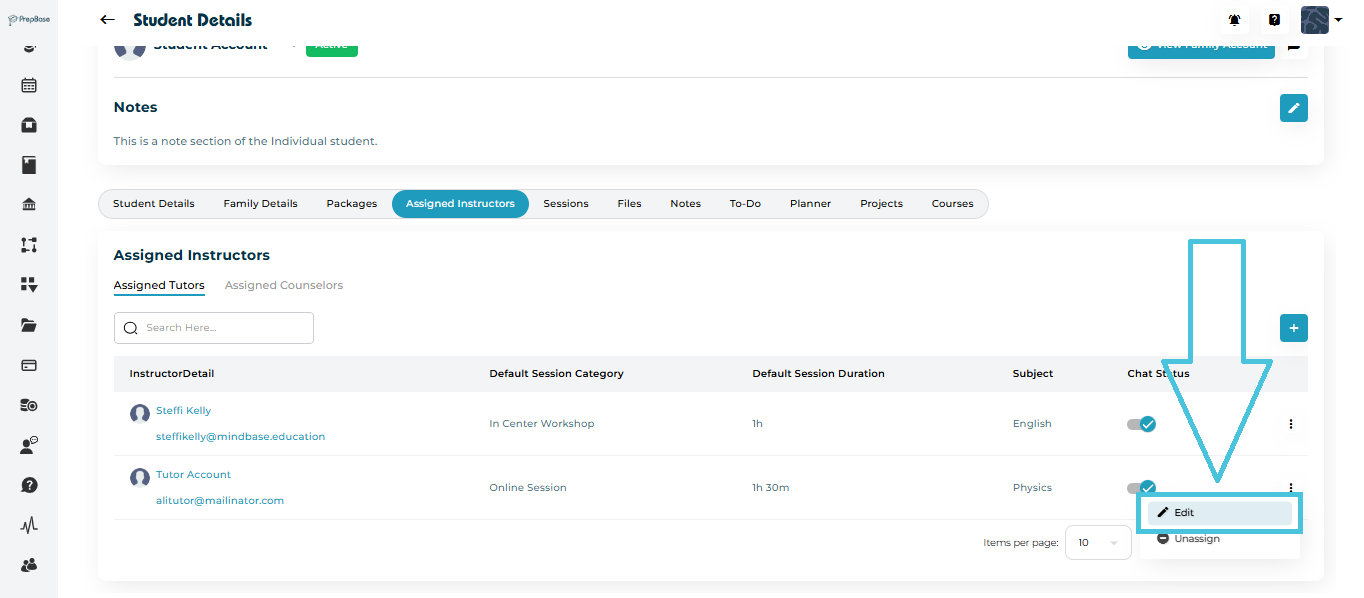Open three-dot menu for Steffi Kelly row
Image resolution: width=1364 pixels, height=598 pixels.
tap(1290, 424)
